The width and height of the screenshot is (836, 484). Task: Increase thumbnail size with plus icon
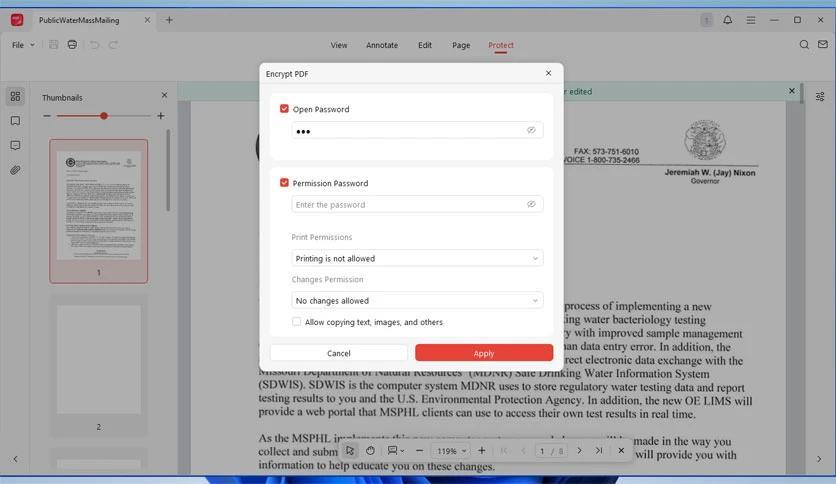pos(160,116)
